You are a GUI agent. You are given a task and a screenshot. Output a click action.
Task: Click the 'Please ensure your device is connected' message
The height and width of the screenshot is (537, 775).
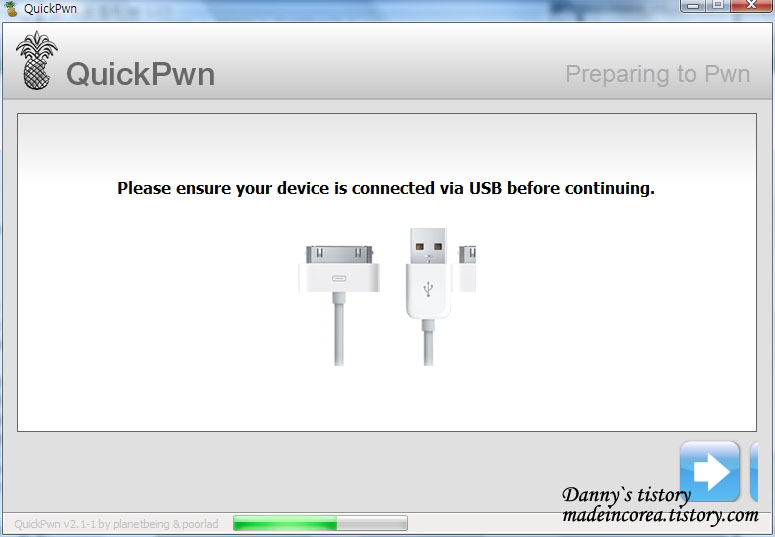386,188
